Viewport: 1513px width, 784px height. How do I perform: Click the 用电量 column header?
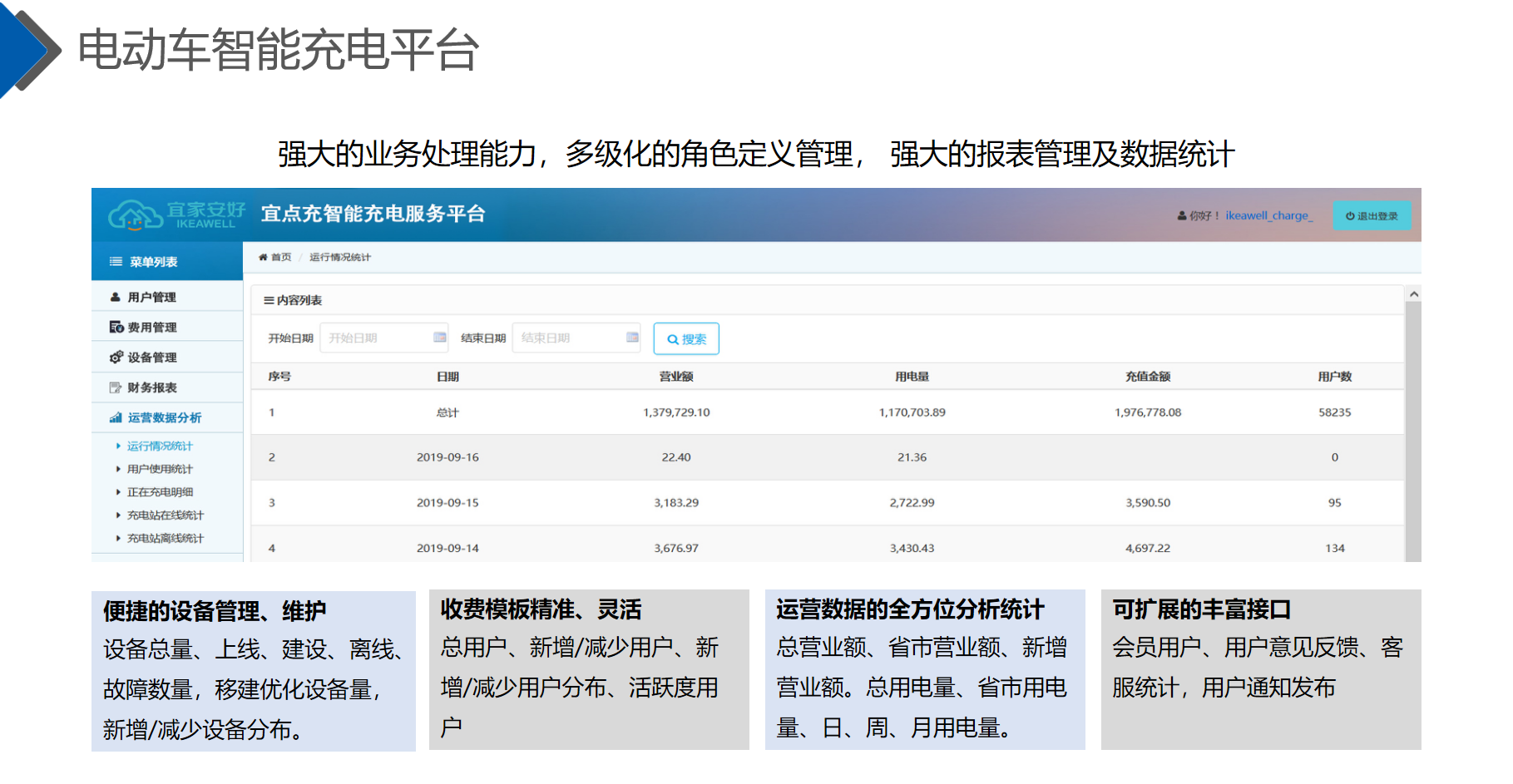912,377
